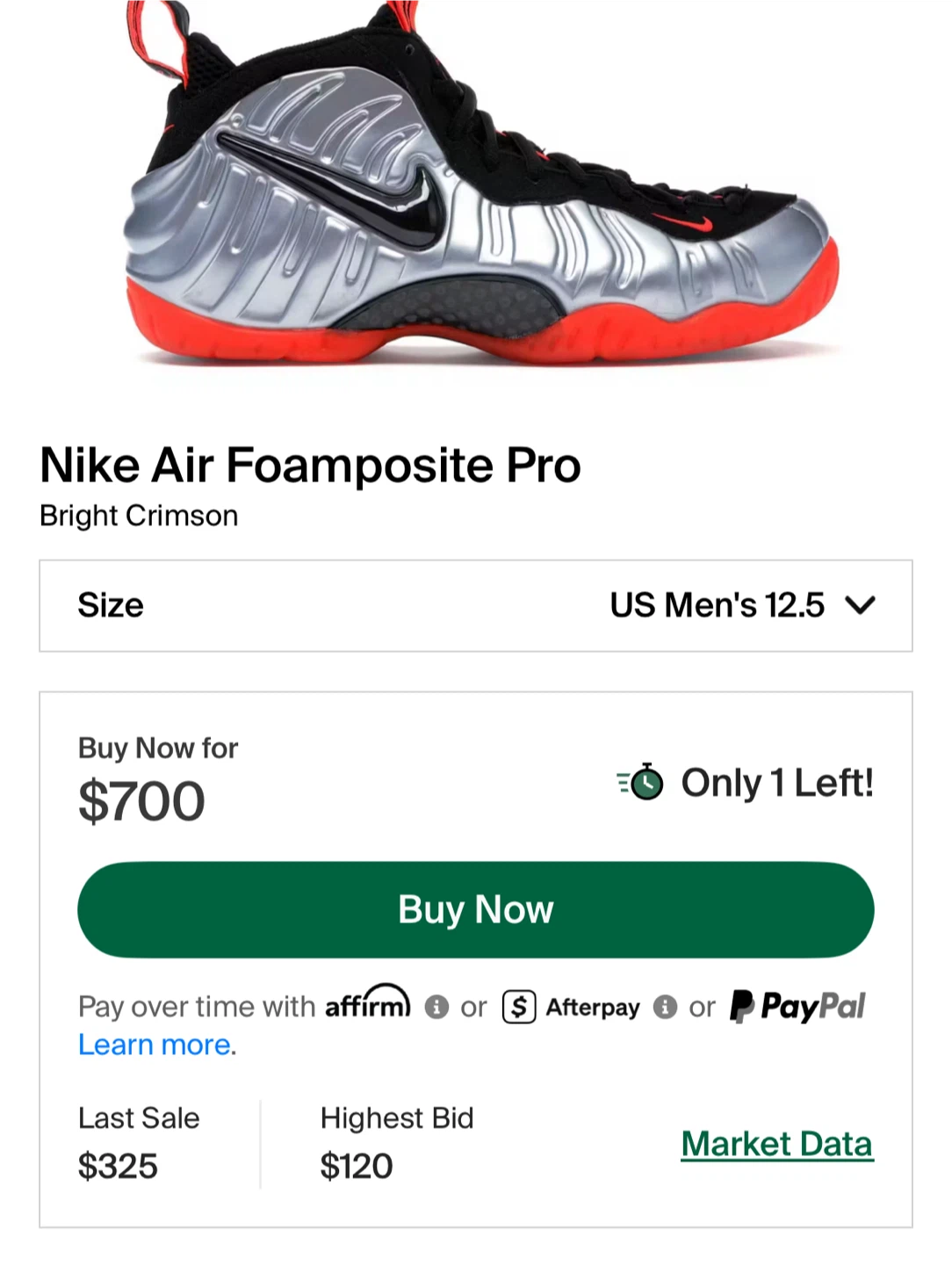Image resolution: width=952 pixels, height=1265 pixels.
Task: Select the Highest Bid $120 value
Action: point(356,1166)
